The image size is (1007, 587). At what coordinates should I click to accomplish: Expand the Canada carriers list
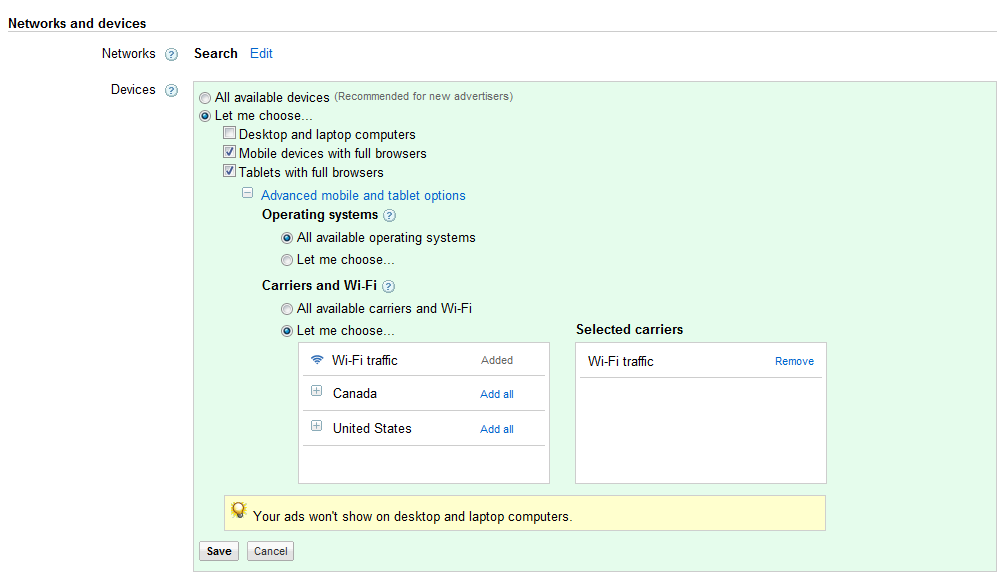click(x=316, y=392)
